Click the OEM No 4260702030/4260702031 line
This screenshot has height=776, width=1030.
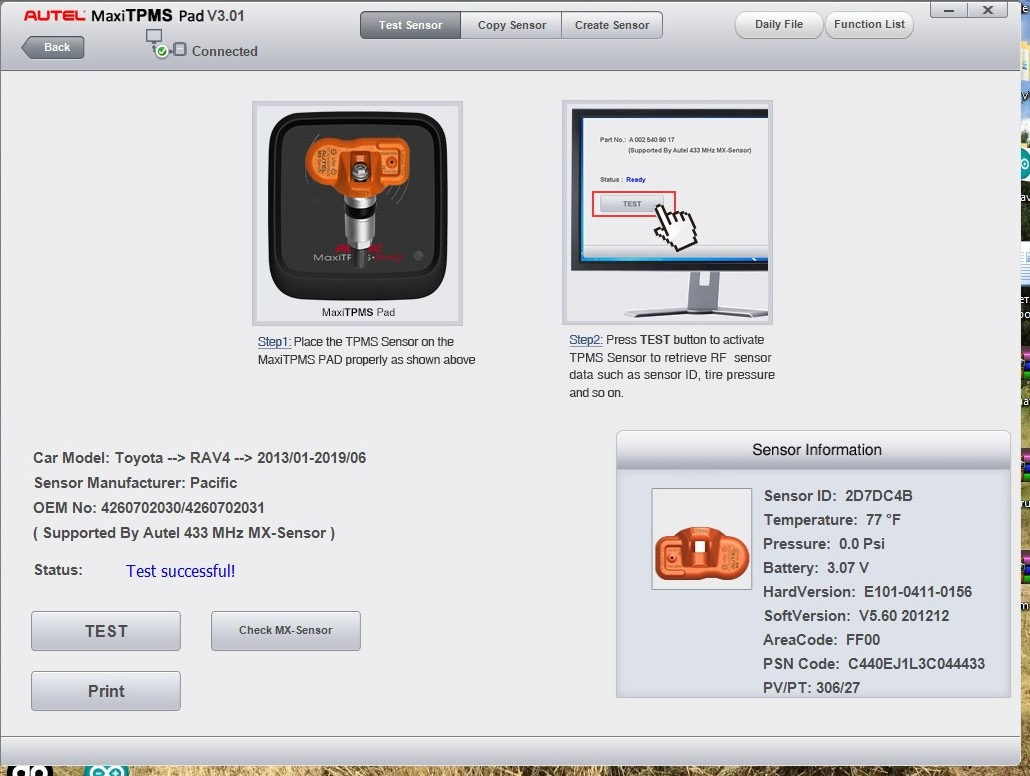pos(149,508)
